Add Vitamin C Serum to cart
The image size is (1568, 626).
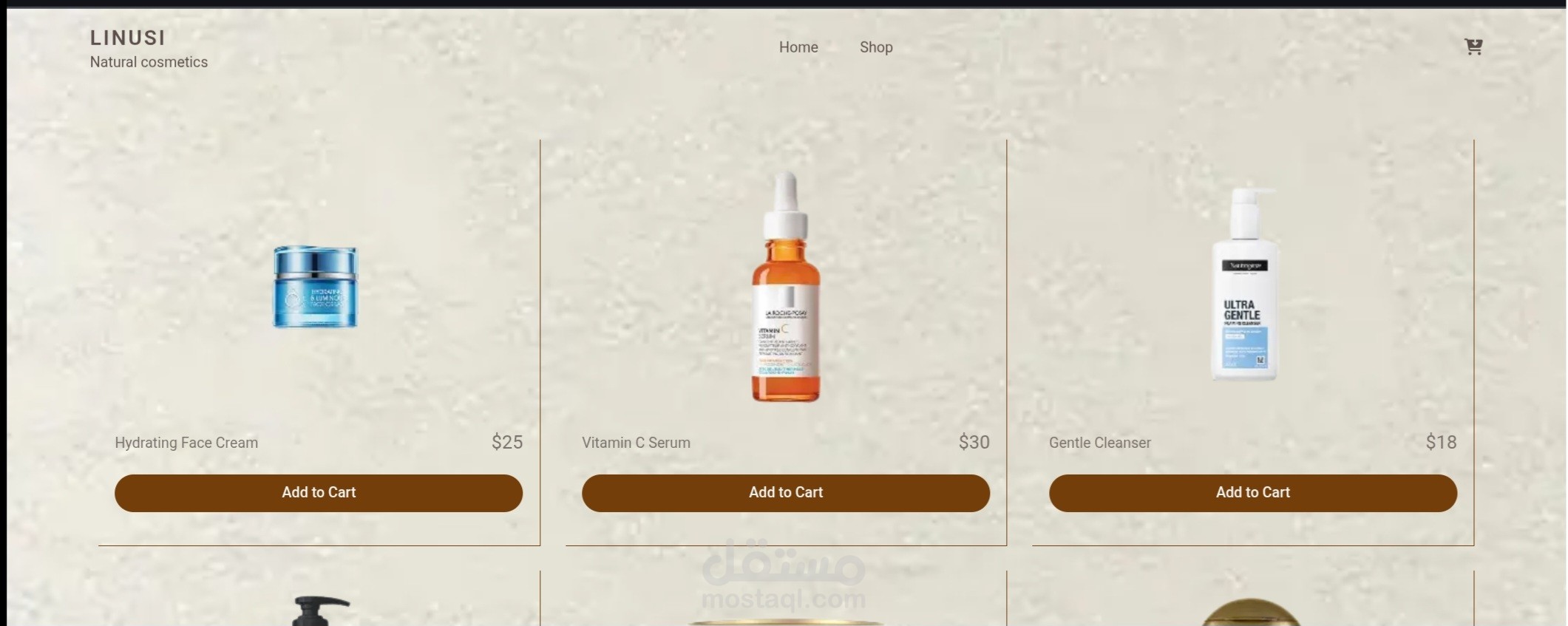point(786,493)
